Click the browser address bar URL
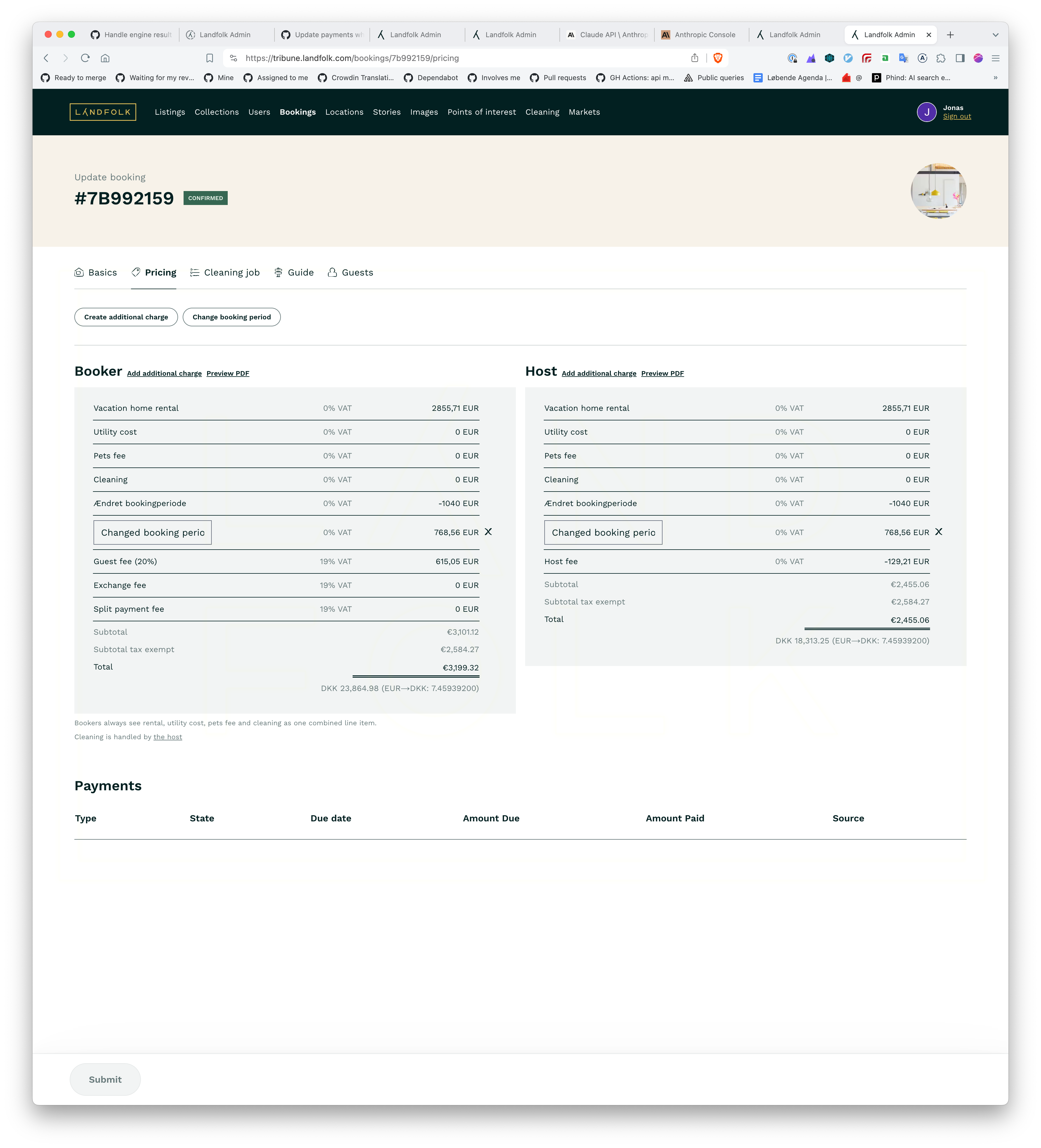 click(x=351, y=58)
